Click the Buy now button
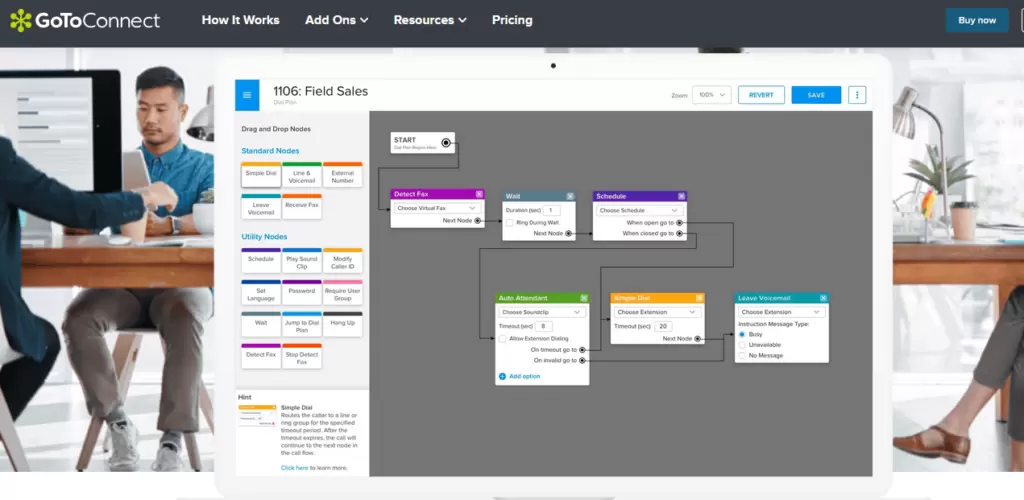Image resolution: width=1024 pixels, height=500 pixels. coord(977,20)
